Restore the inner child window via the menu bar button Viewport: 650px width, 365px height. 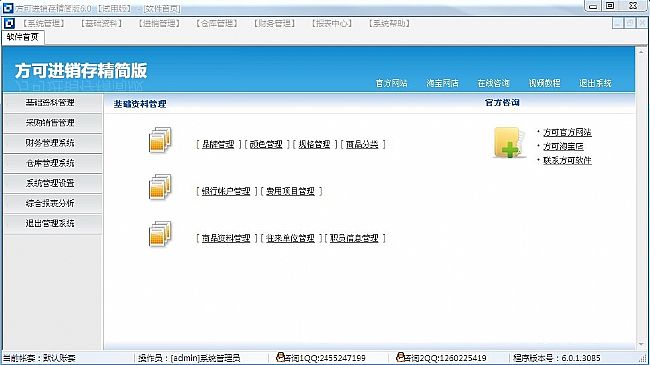pyautogui.click(x=630, y=23)
